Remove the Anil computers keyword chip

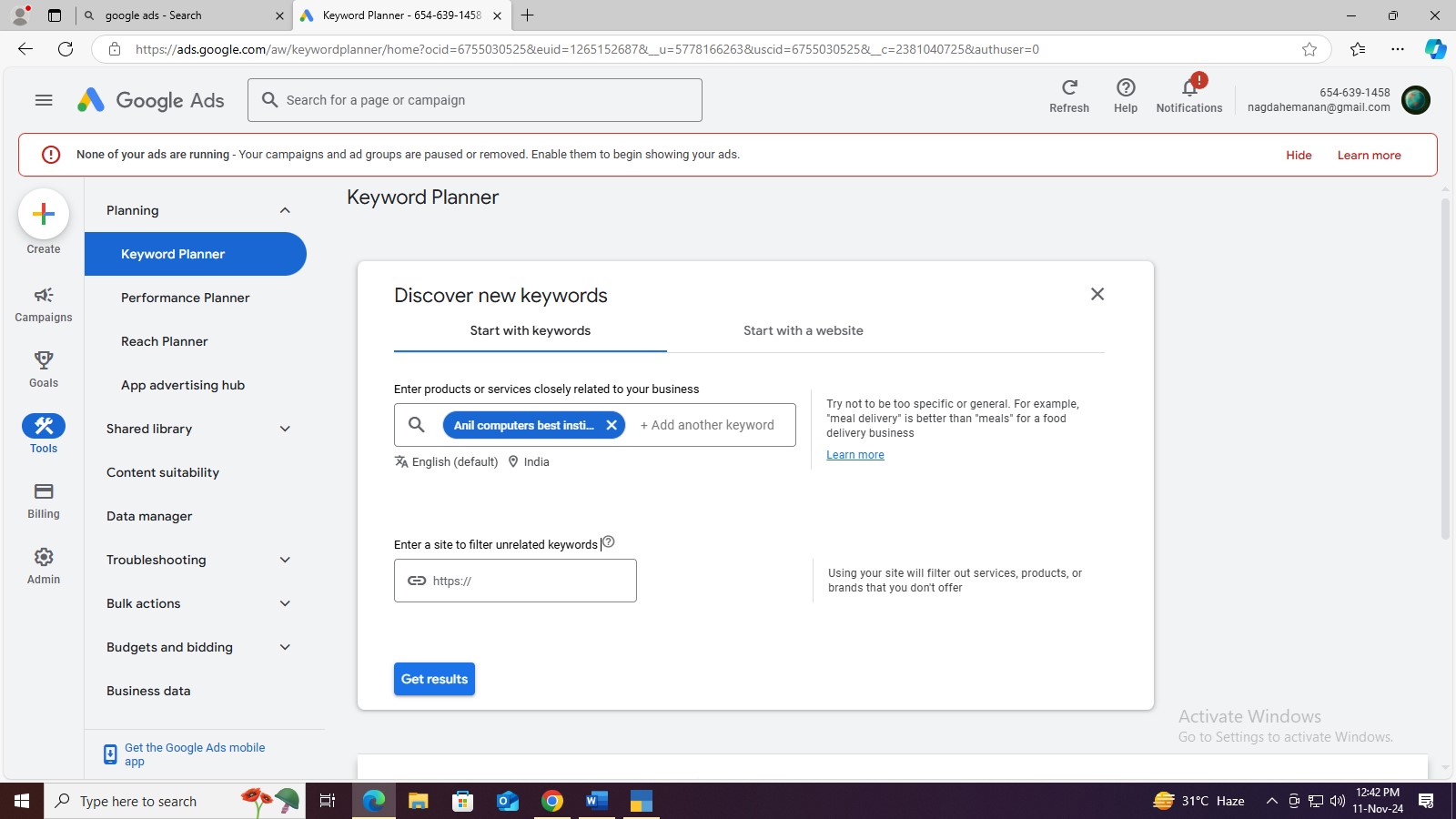tap(612, 425)
